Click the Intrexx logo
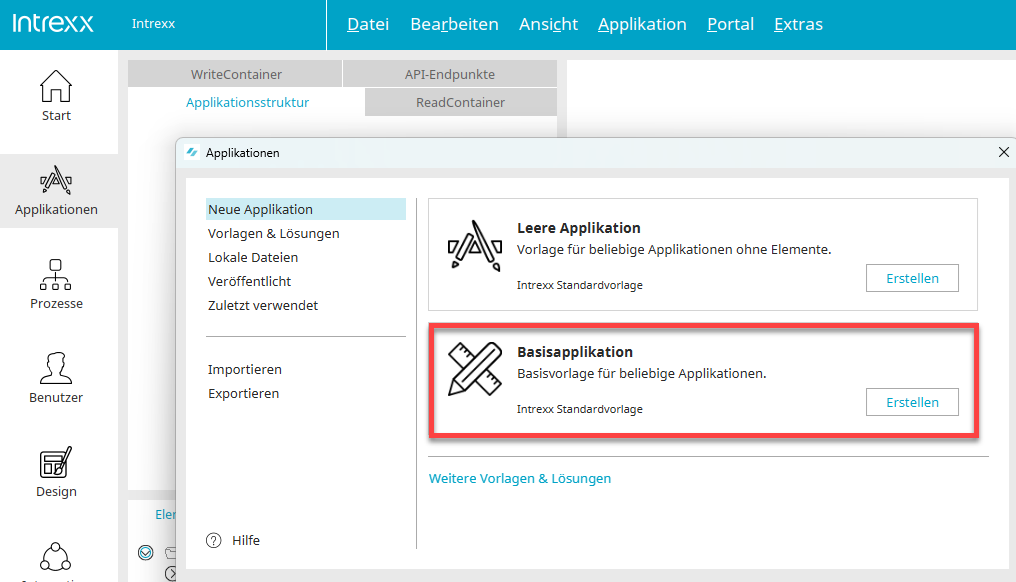The height and width of the screenshot is (582, 1016). click(53, 23)
